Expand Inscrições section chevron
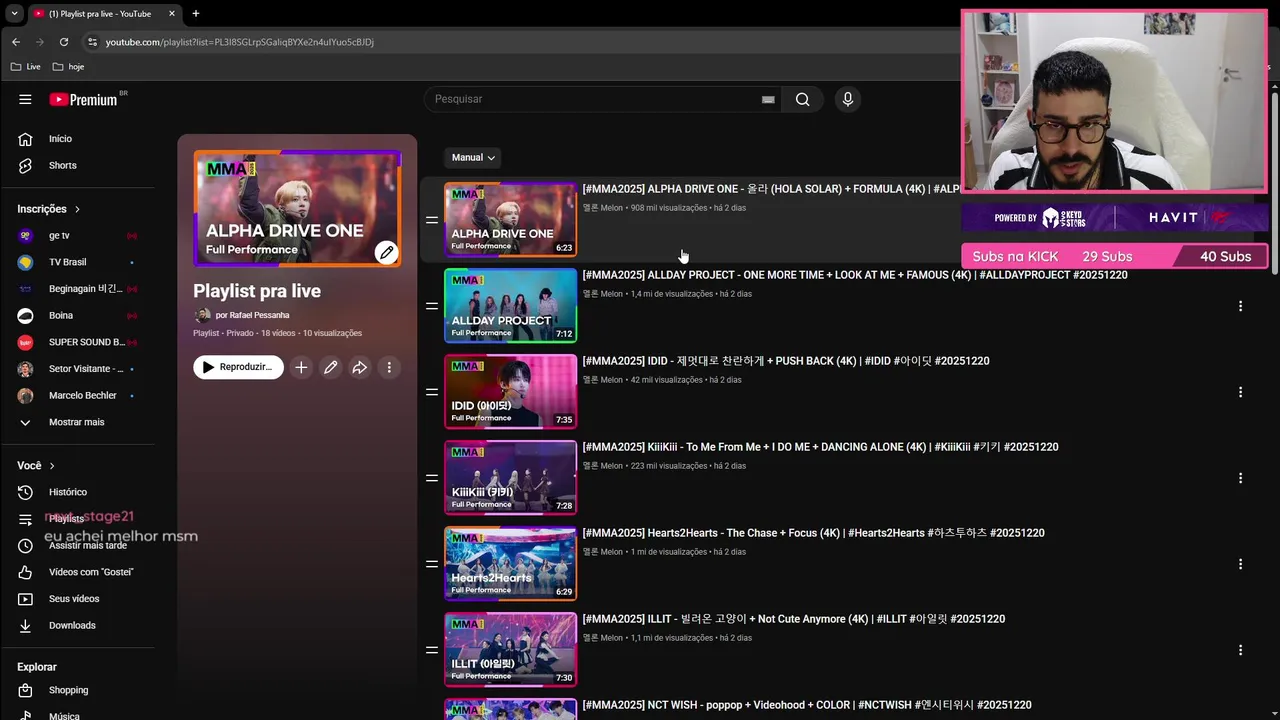Viewport: 1280px width, 720px height. [77, 209]
